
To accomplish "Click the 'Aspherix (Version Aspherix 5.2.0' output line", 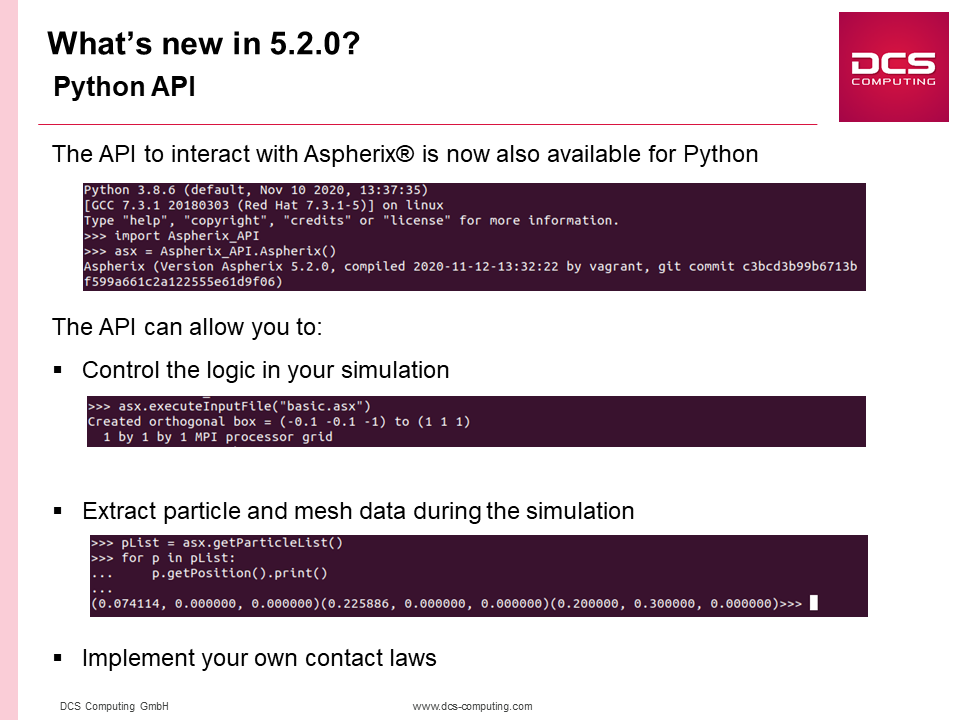I will (470, 266).
